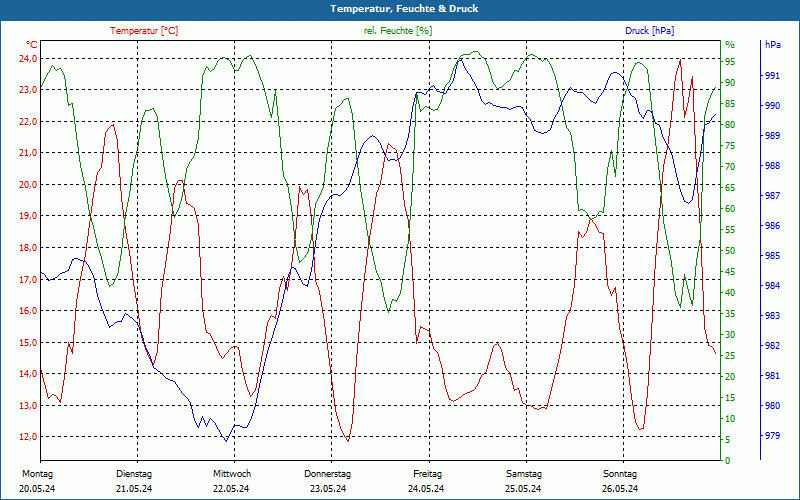The width and height of the screenshot is (800, 500).
Task: Click the 'Sonntag' day label
Action: (x=620, y=474)
